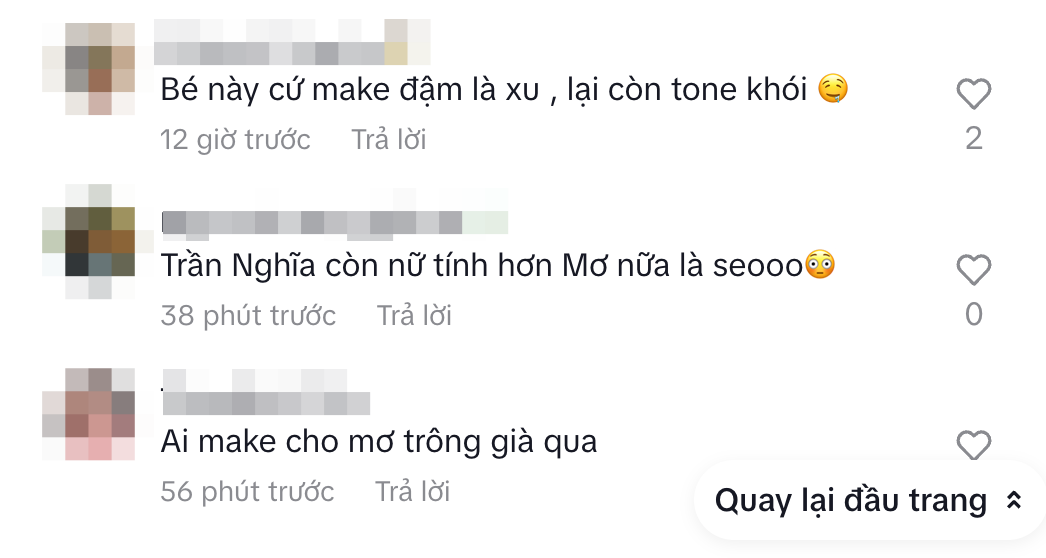Click the double-chevron up arrow icon
The height and width of the screenshot is (558, 1046).
tap(1014, 501)
